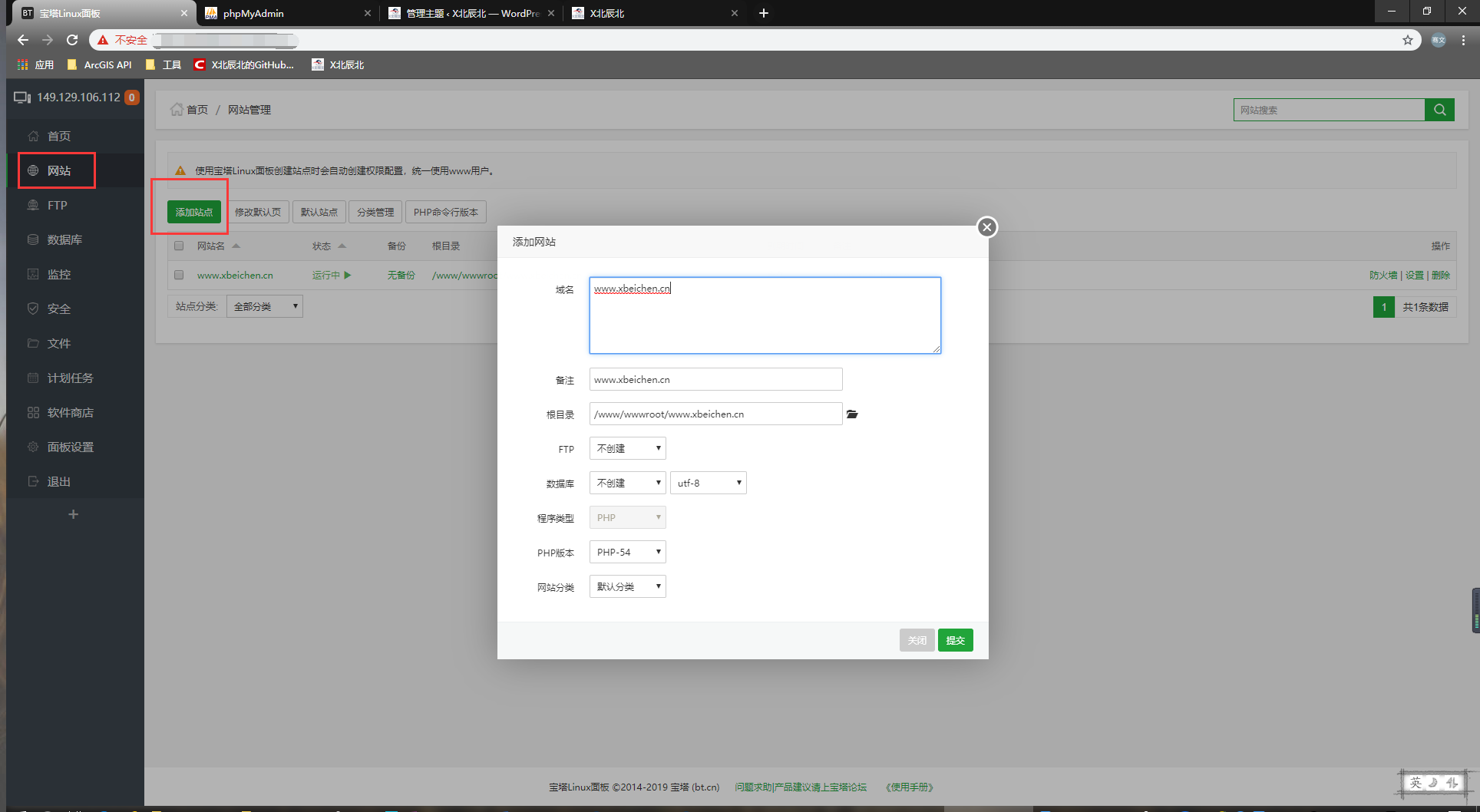Switch to the phpMyAdmin tab
Screen dimensions: 1480x812
(288, 13)
